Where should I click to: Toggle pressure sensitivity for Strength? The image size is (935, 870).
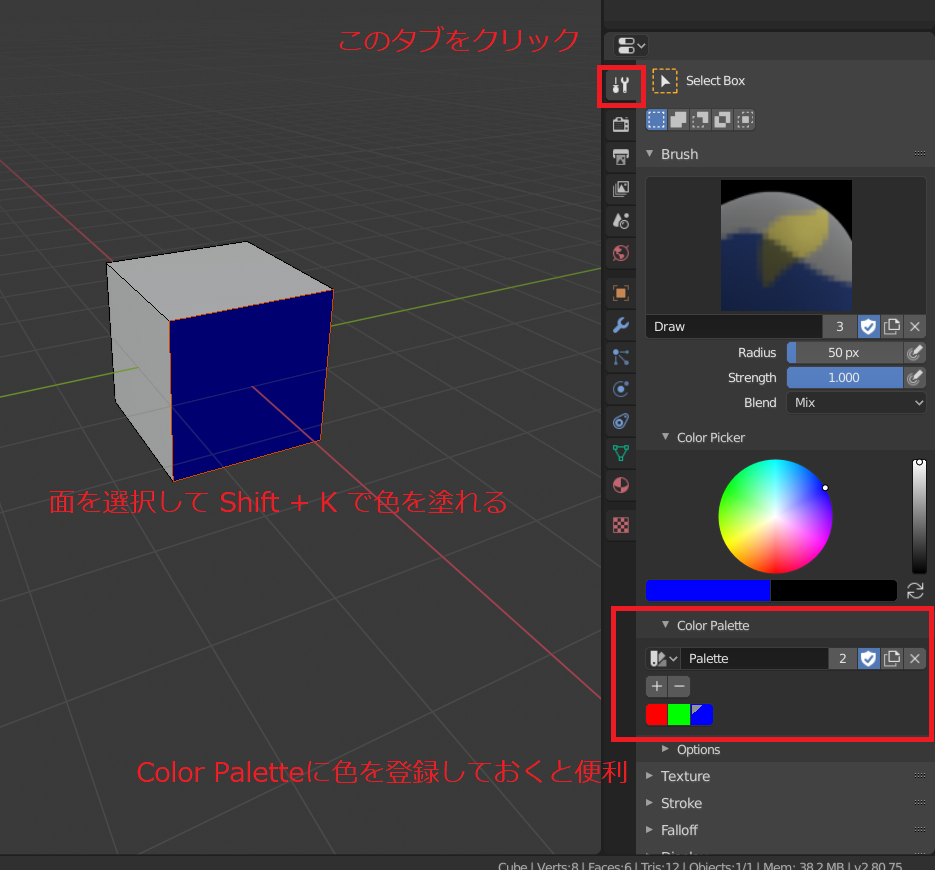[x=915, y=377]
